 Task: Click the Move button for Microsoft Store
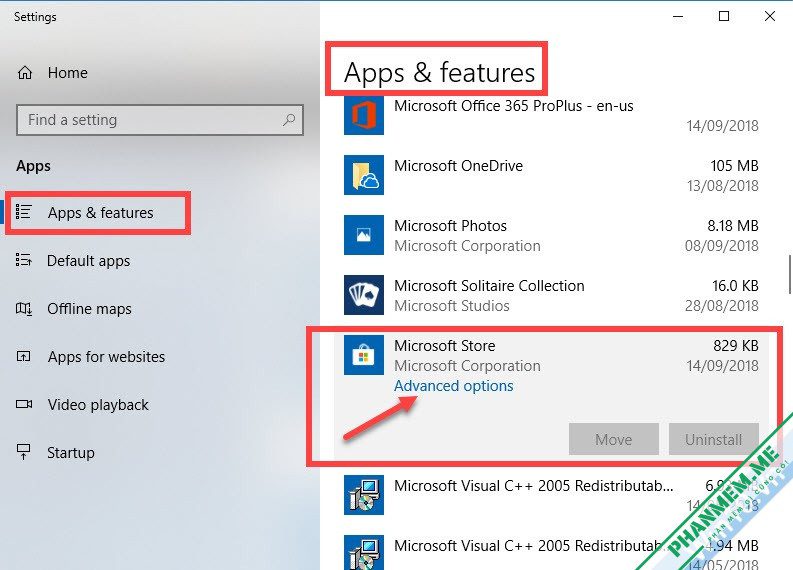[613, 439]
